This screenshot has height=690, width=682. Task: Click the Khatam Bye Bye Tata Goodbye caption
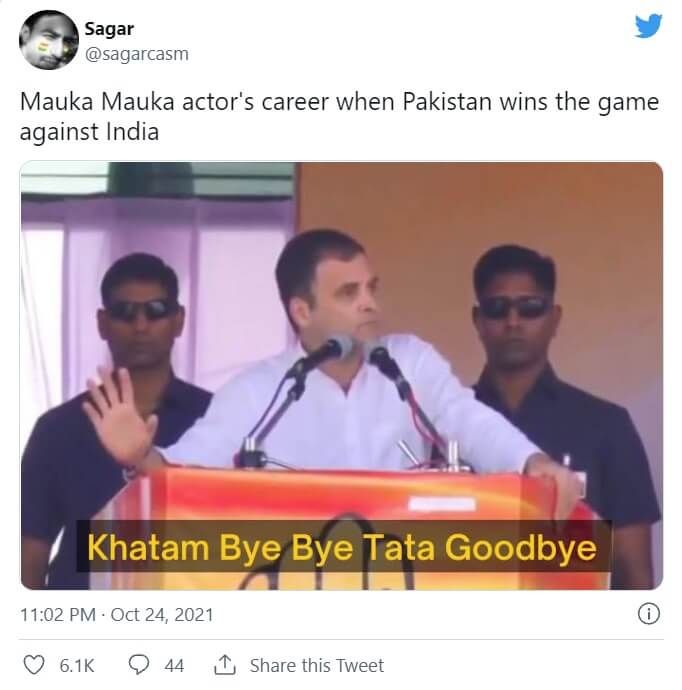pyautogui.click(x=342, y=547)
